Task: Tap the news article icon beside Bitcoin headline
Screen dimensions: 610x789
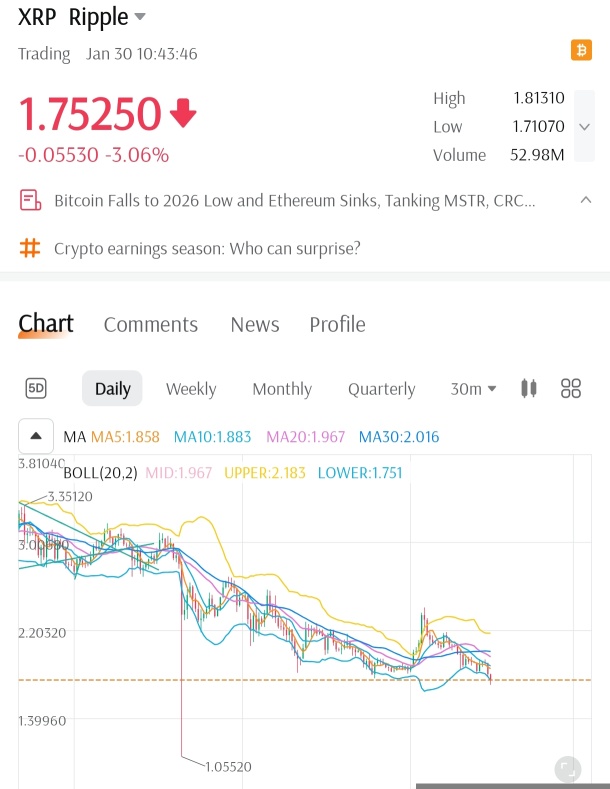Action: 30,200
